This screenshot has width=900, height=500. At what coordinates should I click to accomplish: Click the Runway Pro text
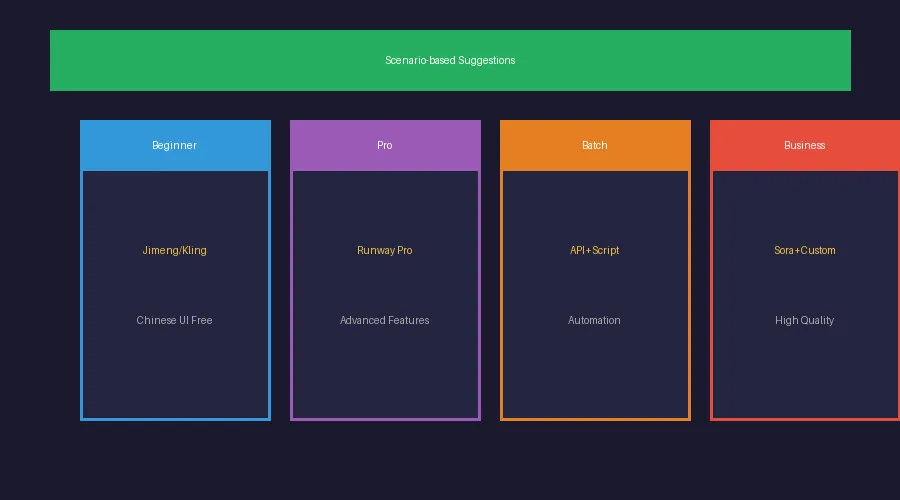[385, 250]
